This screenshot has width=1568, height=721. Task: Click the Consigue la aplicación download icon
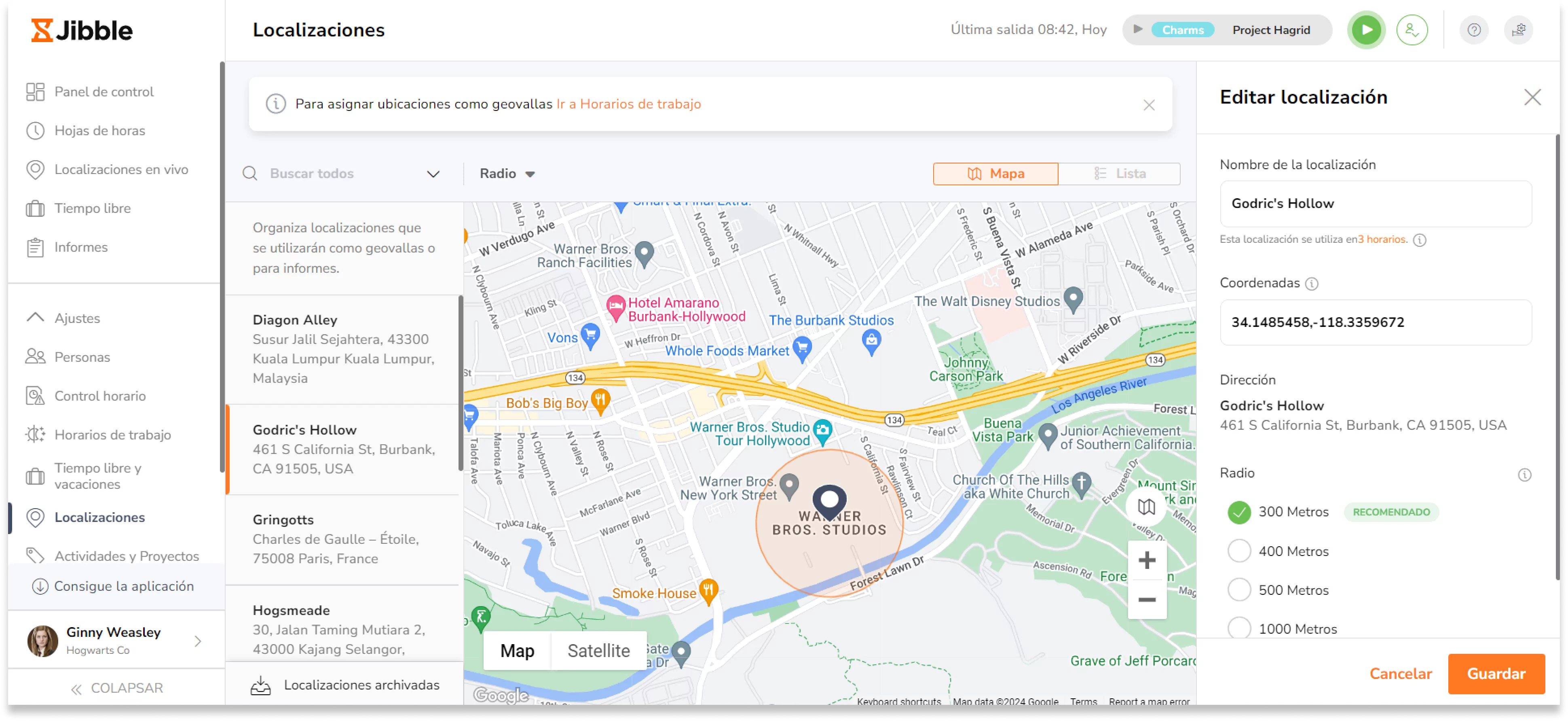[x=40, y=586]
